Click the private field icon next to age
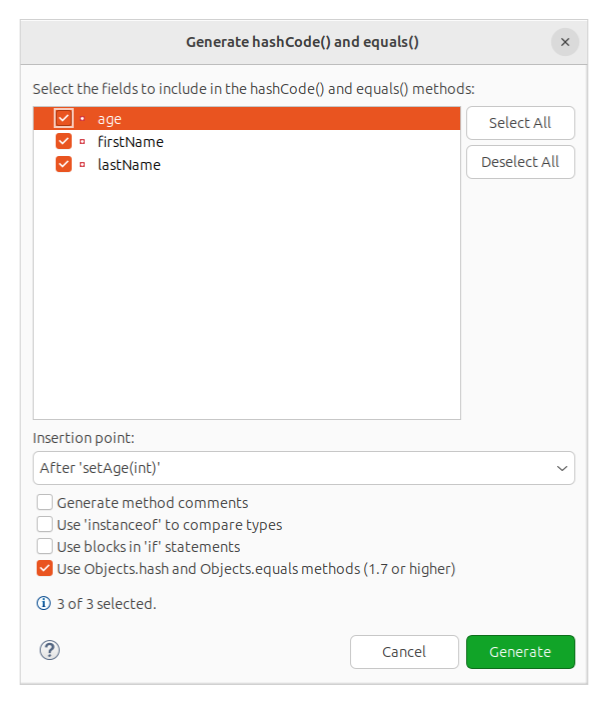This screenshot has height=704, width=606. [82, 119]
